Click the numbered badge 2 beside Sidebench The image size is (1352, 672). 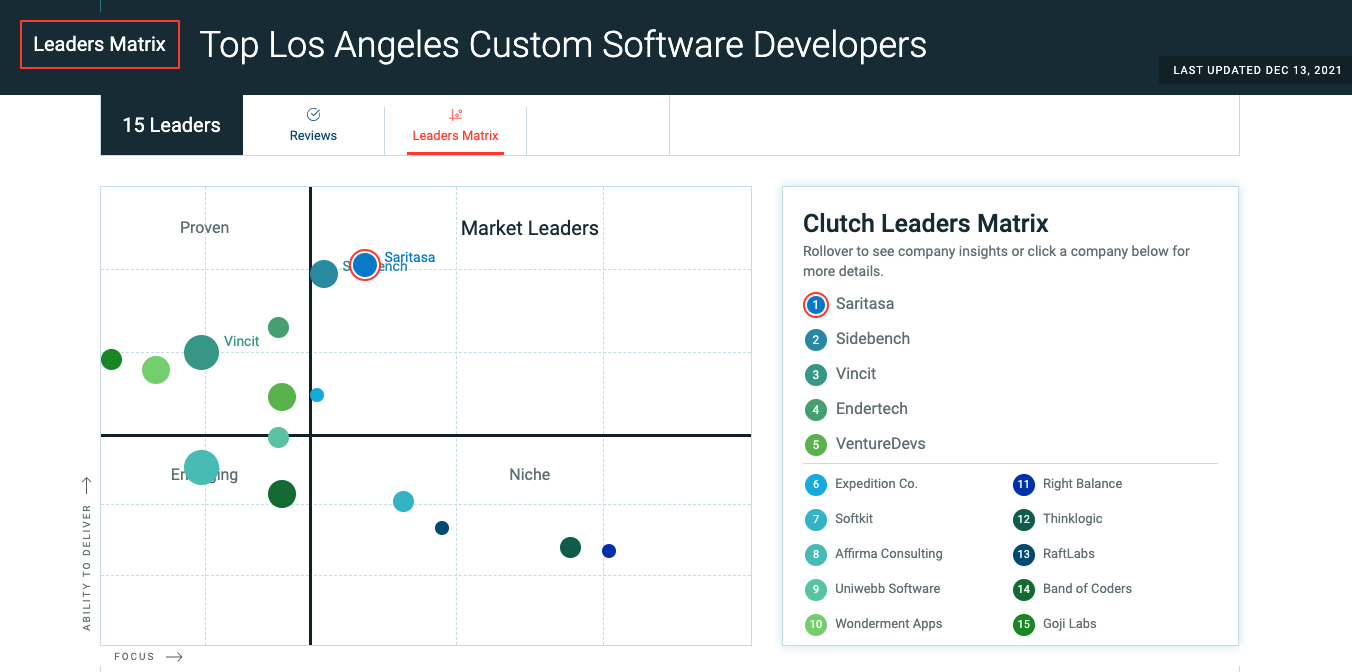click(815, 339)
